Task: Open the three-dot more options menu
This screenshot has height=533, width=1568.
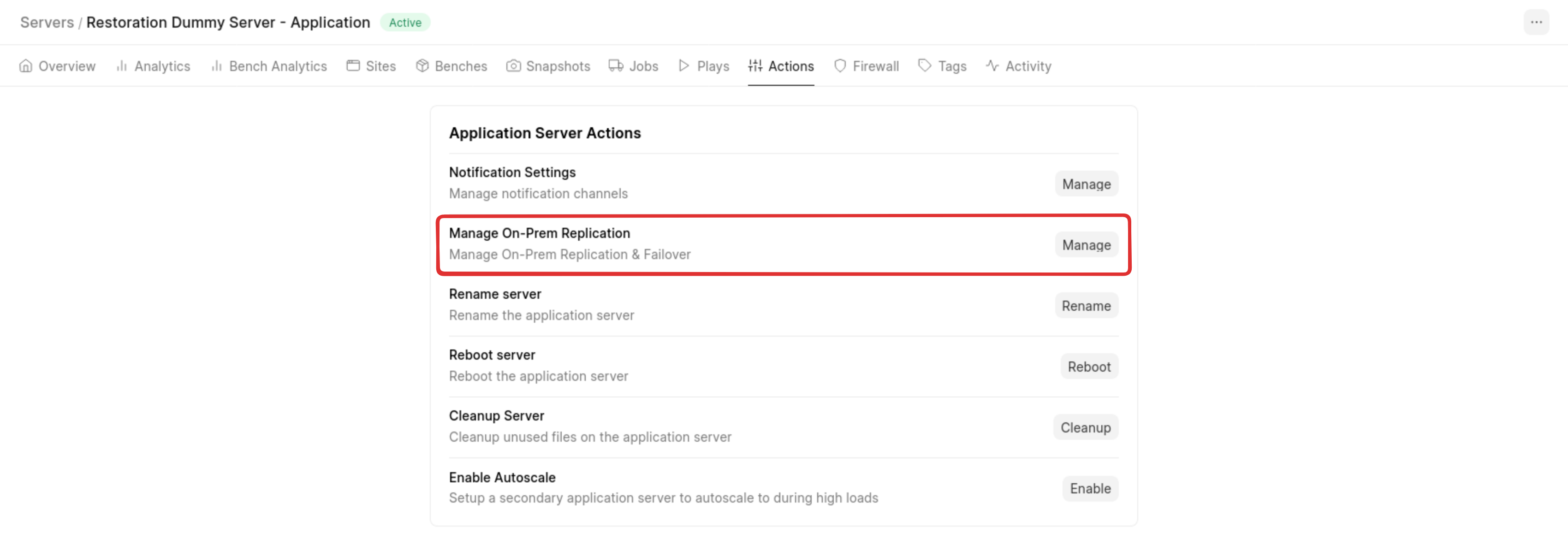Action: point(1536,23)
